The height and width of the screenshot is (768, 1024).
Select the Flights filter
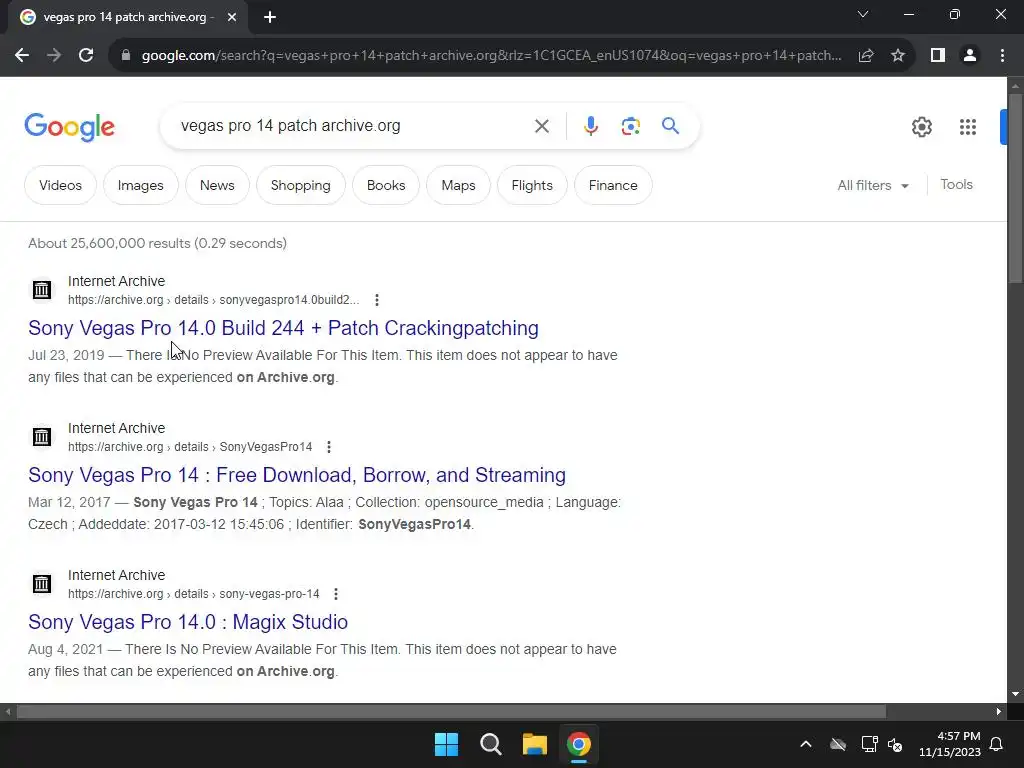coord(532,185)
